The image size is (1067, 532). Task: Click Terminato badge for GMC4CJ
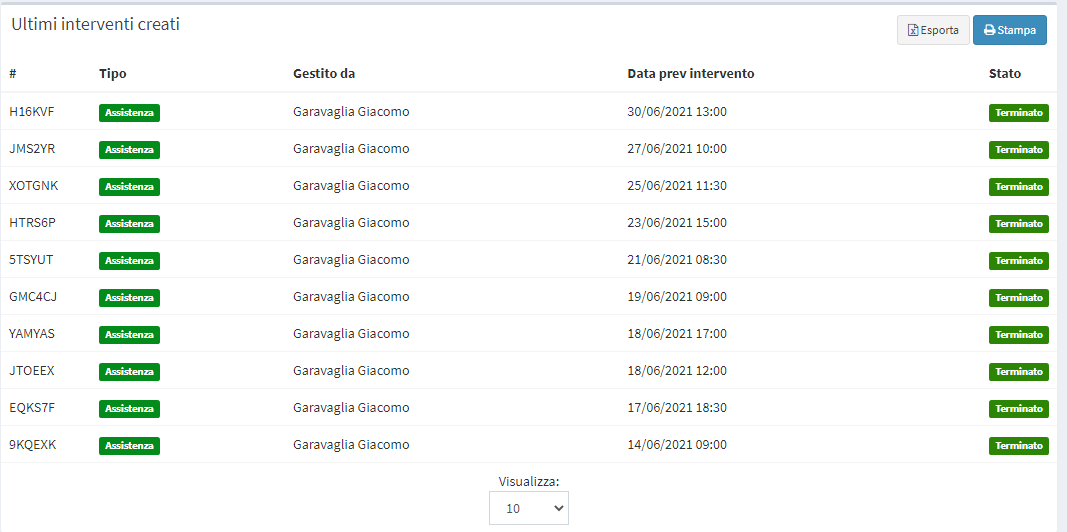coord(1019,297)
